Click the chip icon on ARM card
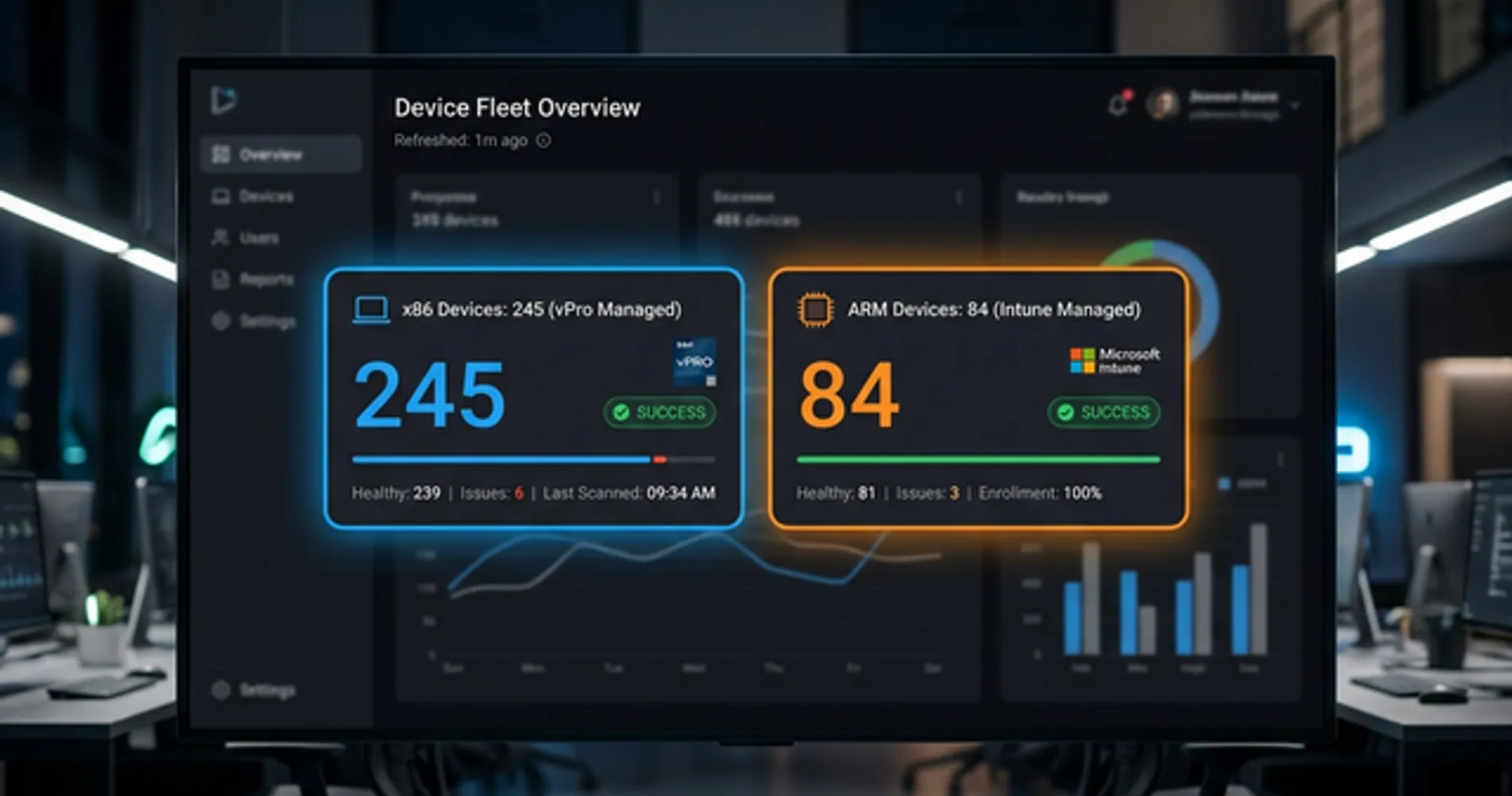The image size is (1512, 796). [815, 310]
